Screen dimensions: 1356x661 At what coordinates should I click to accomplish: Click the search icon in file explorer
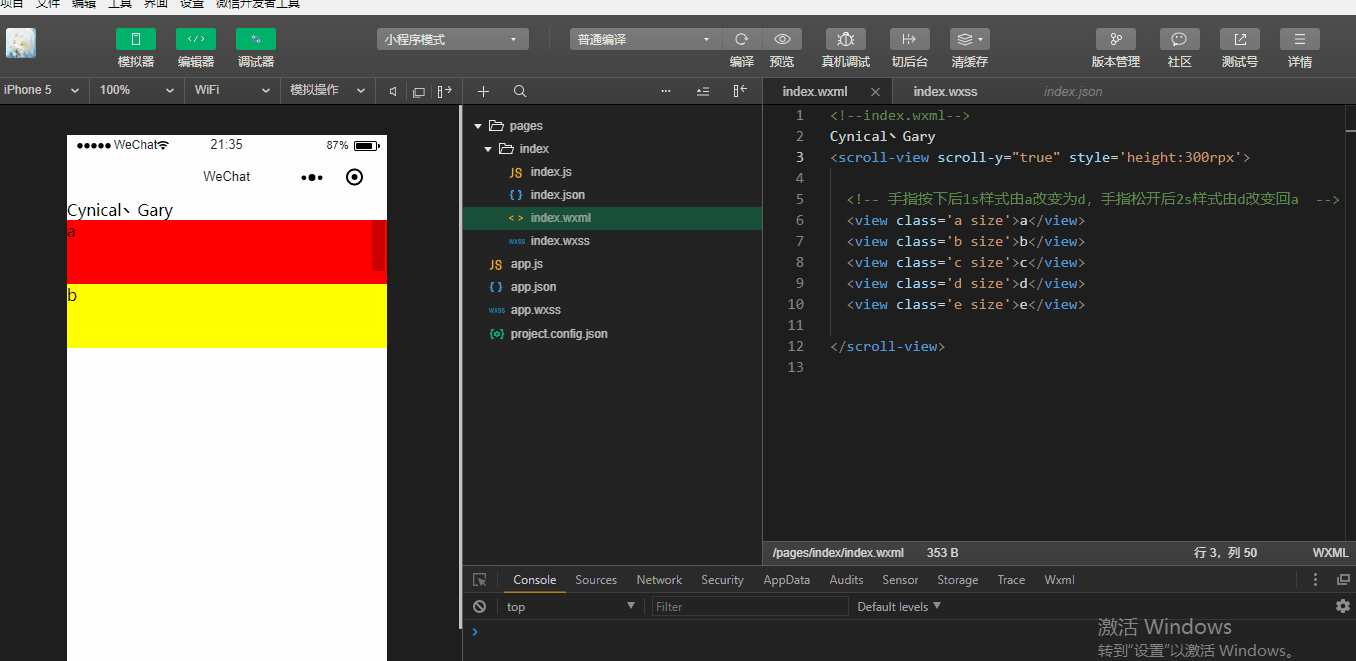click(x=520, y=91)
